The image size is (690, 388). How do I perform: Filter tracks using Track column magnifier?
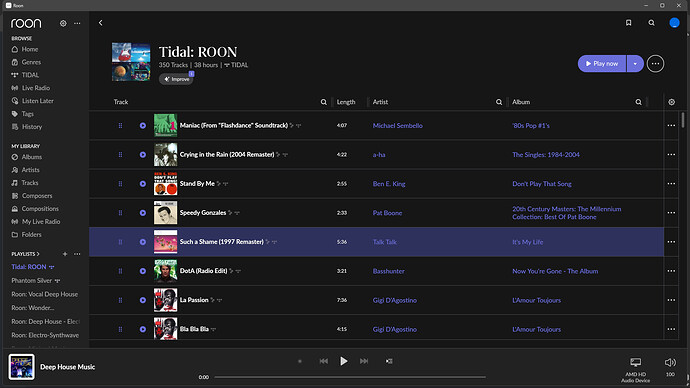pyautogui.click(x=323, y=102)
